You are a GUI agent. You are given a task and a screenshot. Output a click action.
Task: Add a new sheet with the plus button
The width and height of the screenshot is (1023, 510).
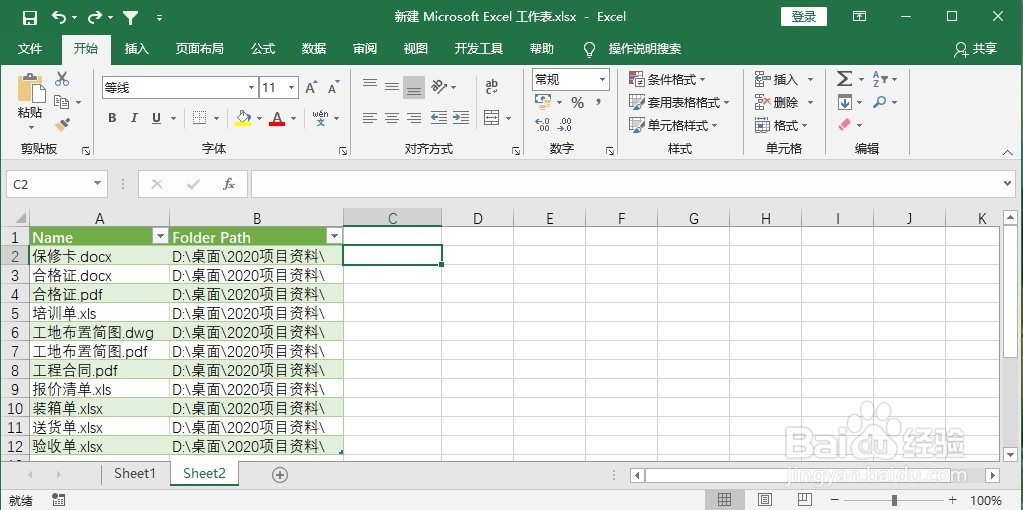tap(280, 475)
